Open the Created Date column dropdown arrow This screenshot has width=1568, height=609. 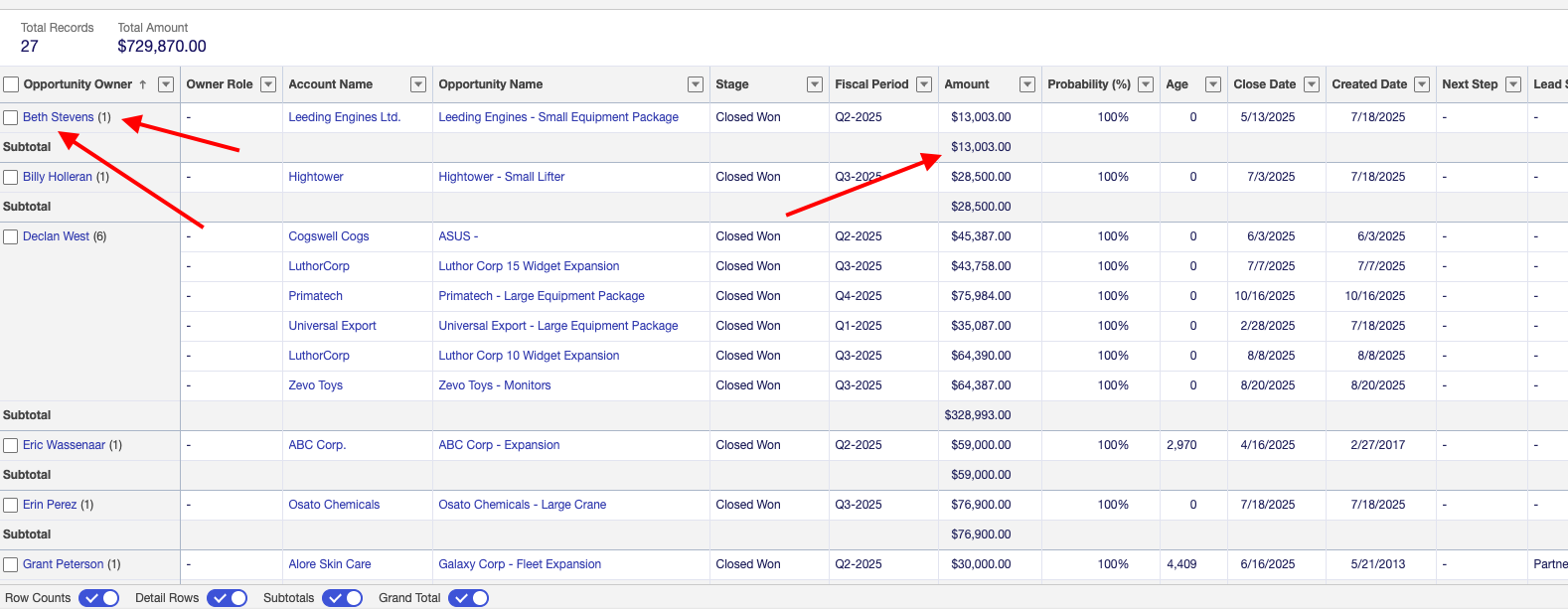pos(1422,84)
